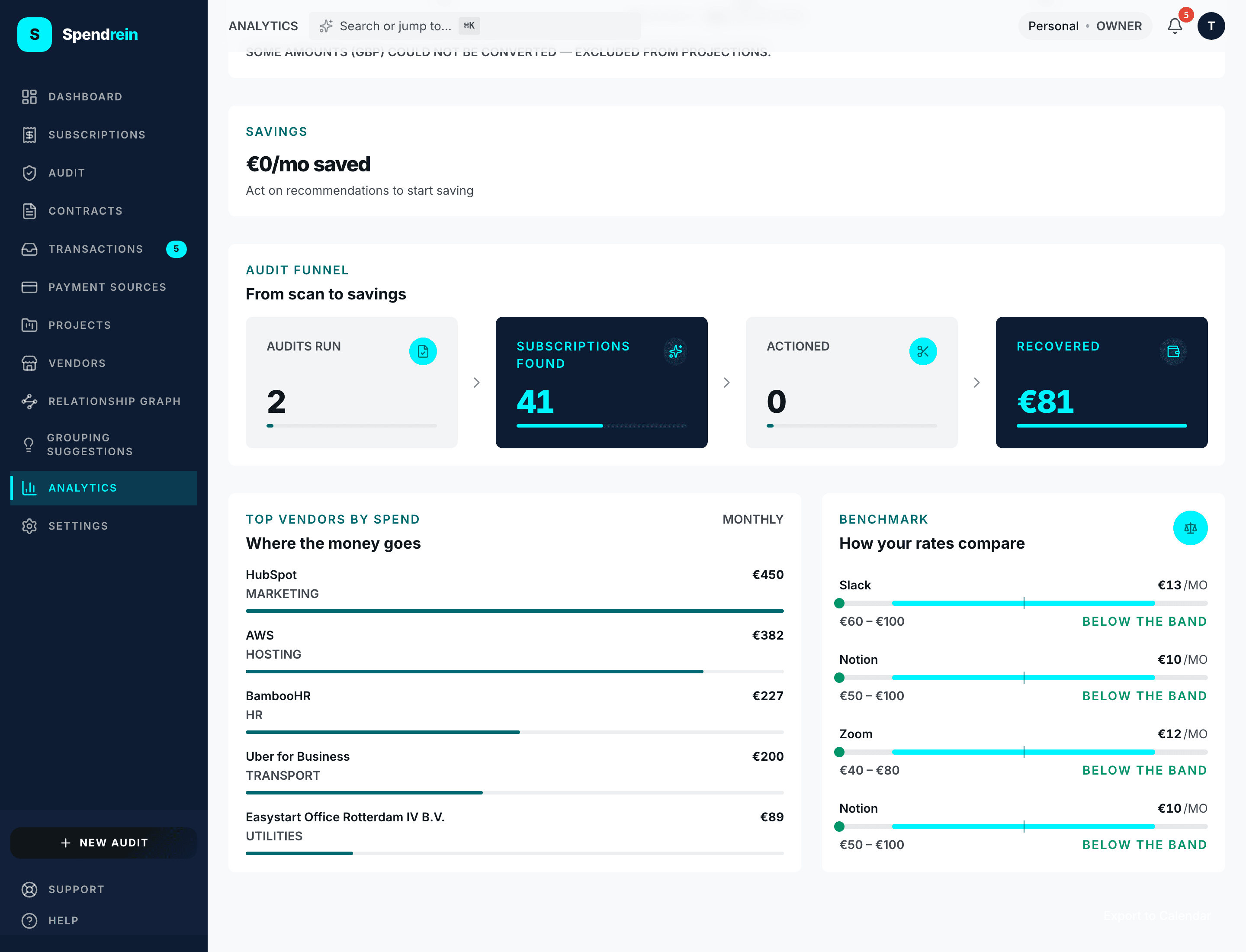Click the Relationship Graph icon
Viewport: 1246px width, 952px height.
pos(29,401)
